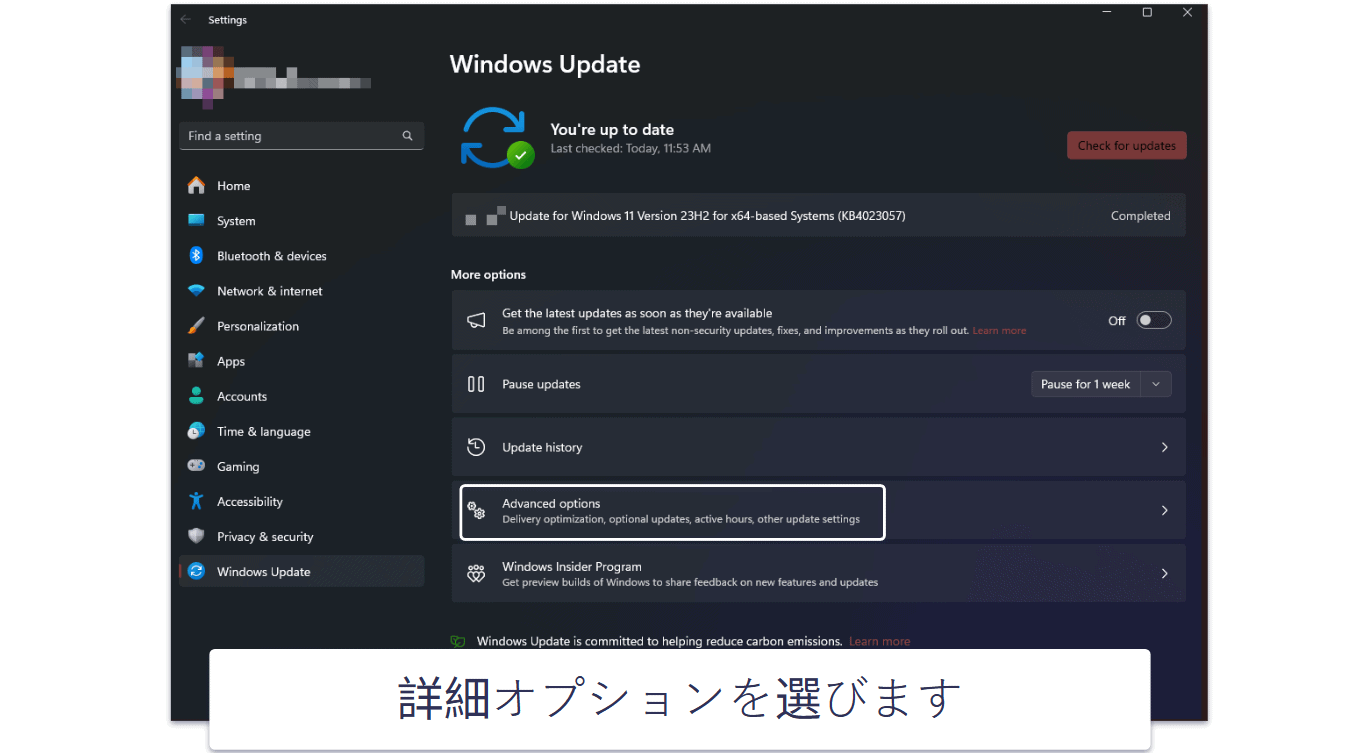Open the System settings page

point(301,221)
